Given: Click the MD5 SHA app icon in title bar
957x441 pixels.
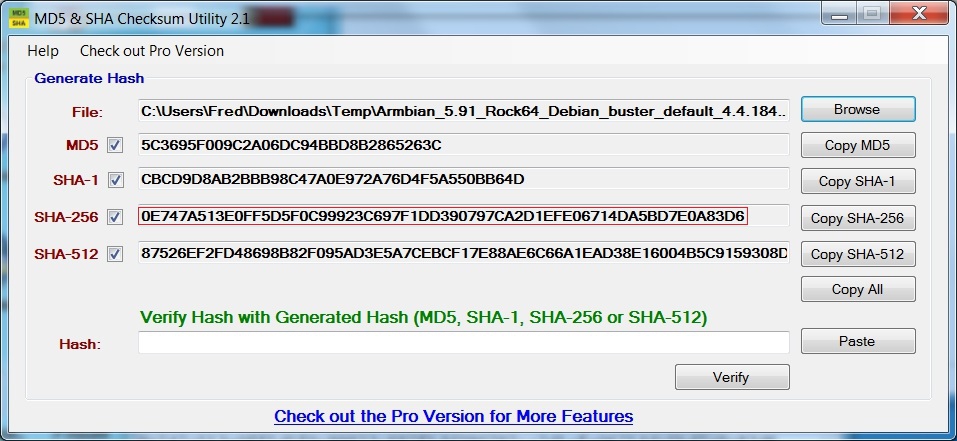Looking at the screenshot, I should click(x=17, y=16).
